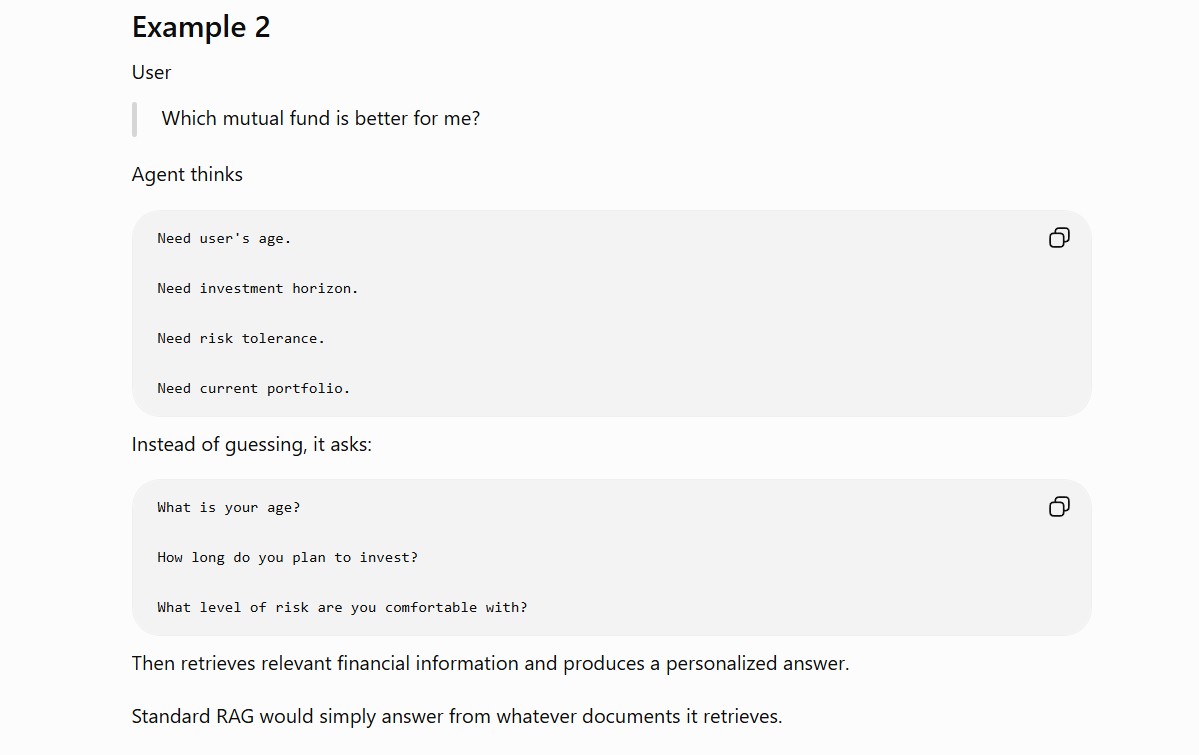1199x755 pixels.
Task: Click the risk comfort level question line
Action: click(x=342, y=607)
